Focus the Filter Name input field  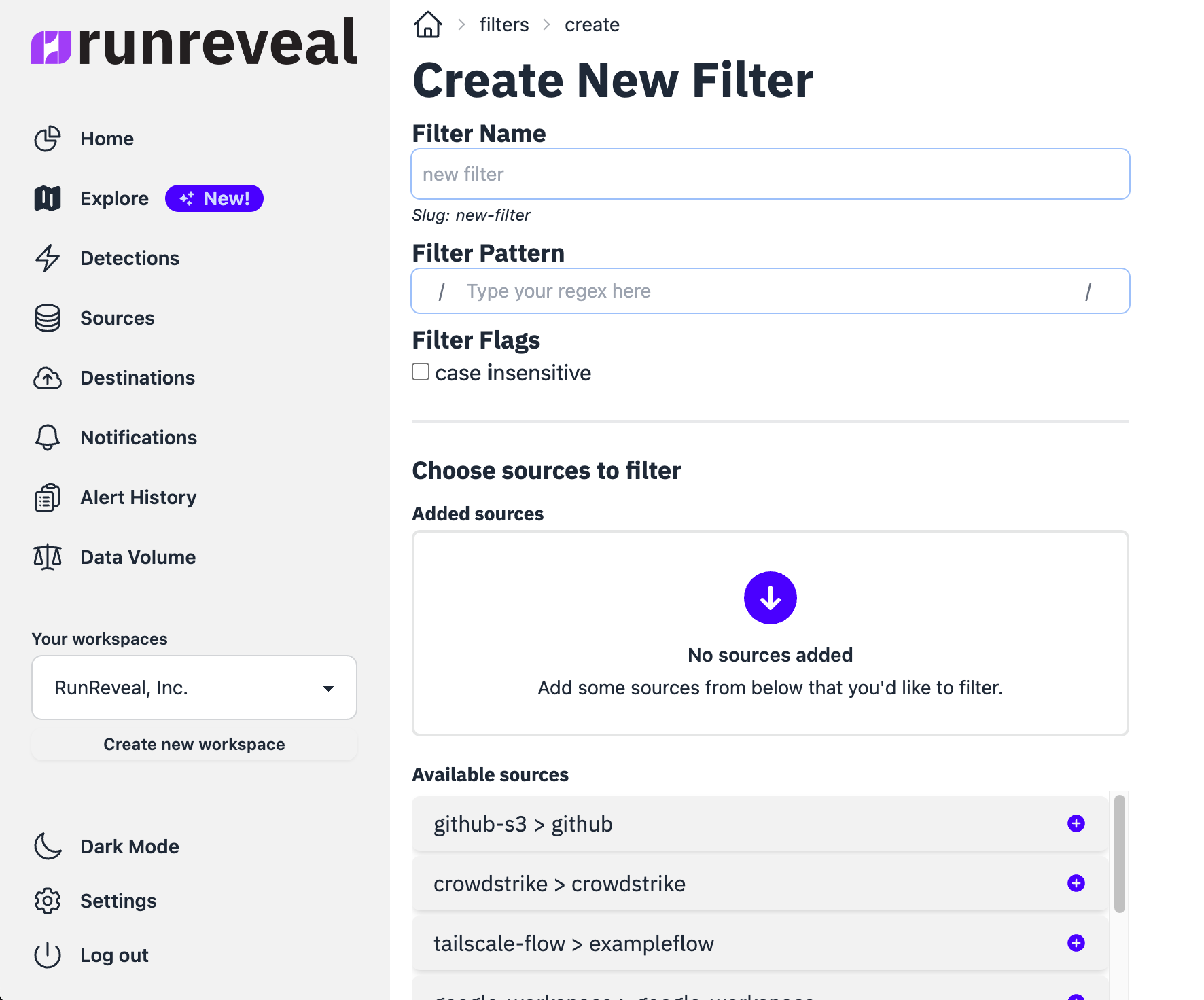tap(770, 175)
